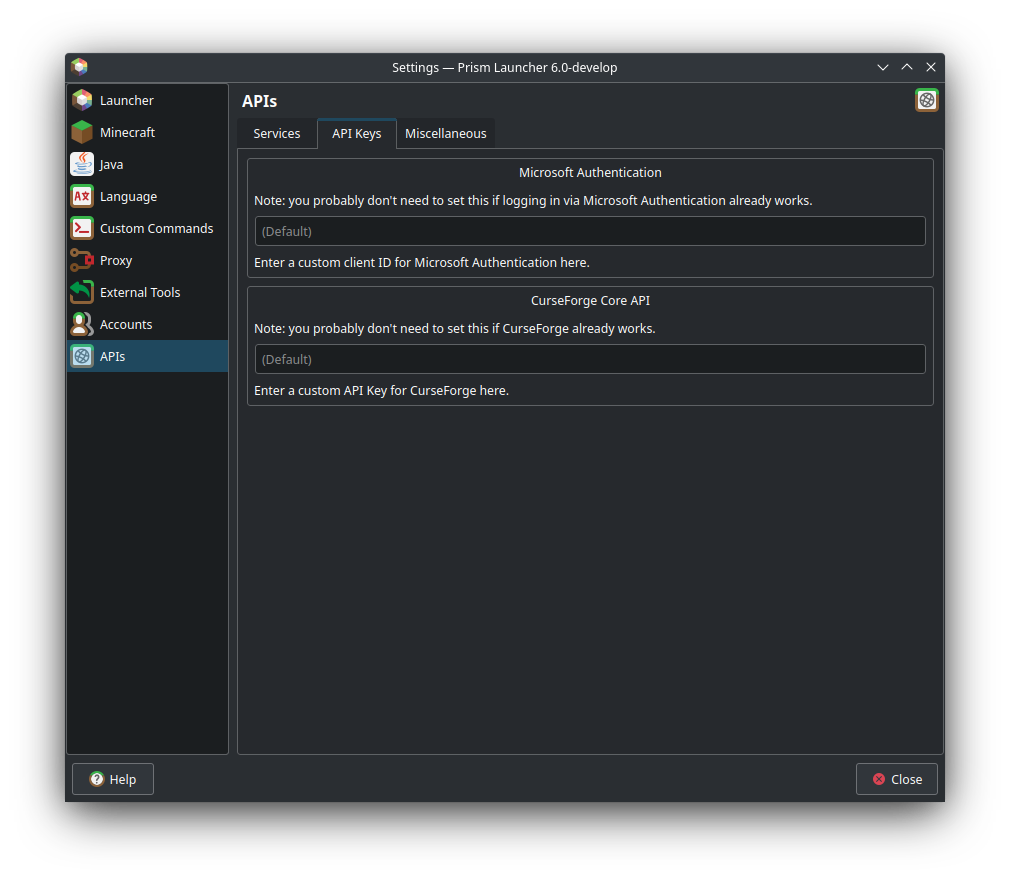Open the Launcher settings page
This screenshot has height=879, width=1010.
148,100
